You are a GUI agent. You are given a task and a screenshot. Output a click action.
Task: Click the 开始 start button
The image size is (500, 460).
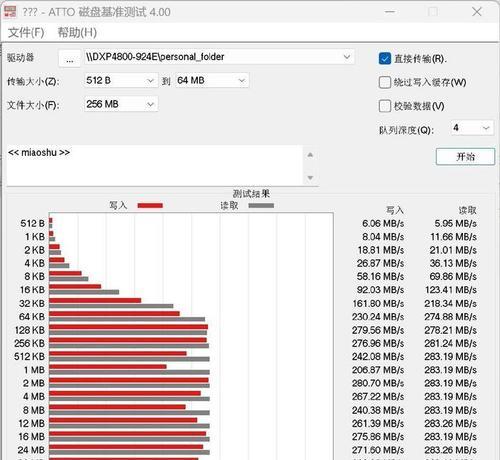[465, 156]
